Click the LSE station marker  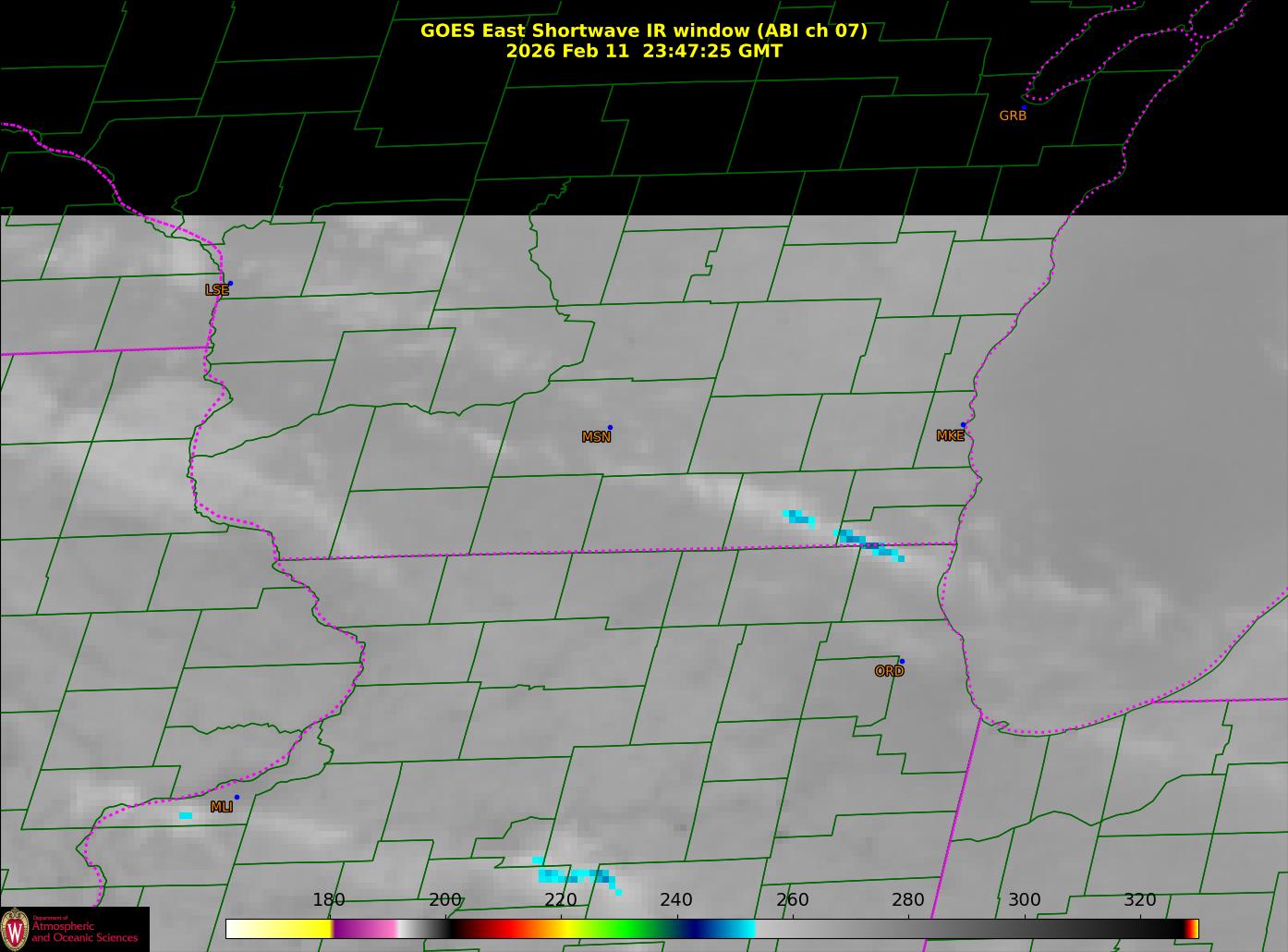[x=230, y=284]
